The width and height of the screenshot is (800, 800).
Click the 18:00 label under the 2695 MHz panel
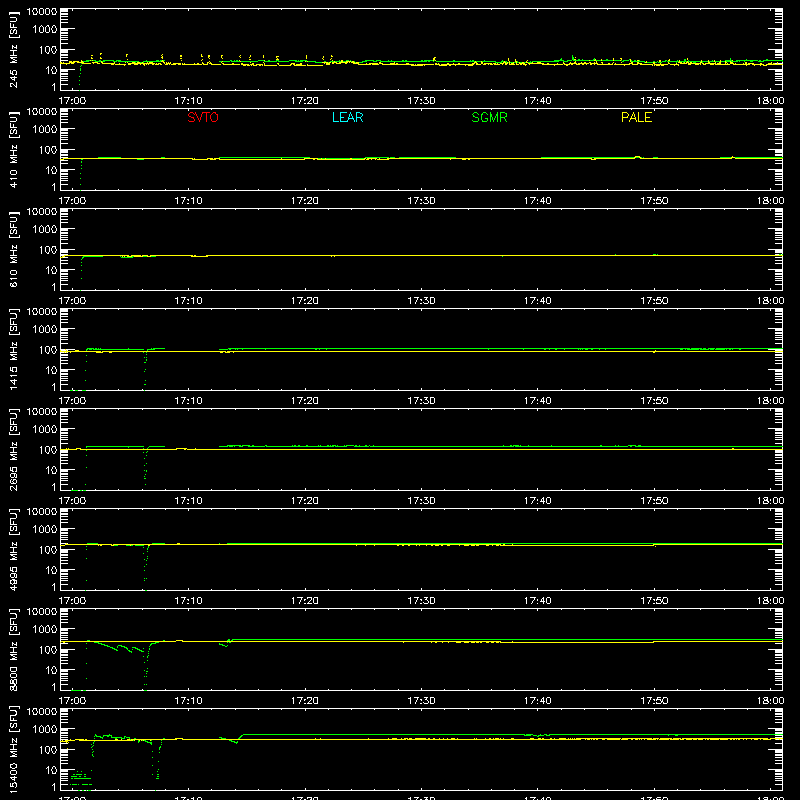click(770, 501)
